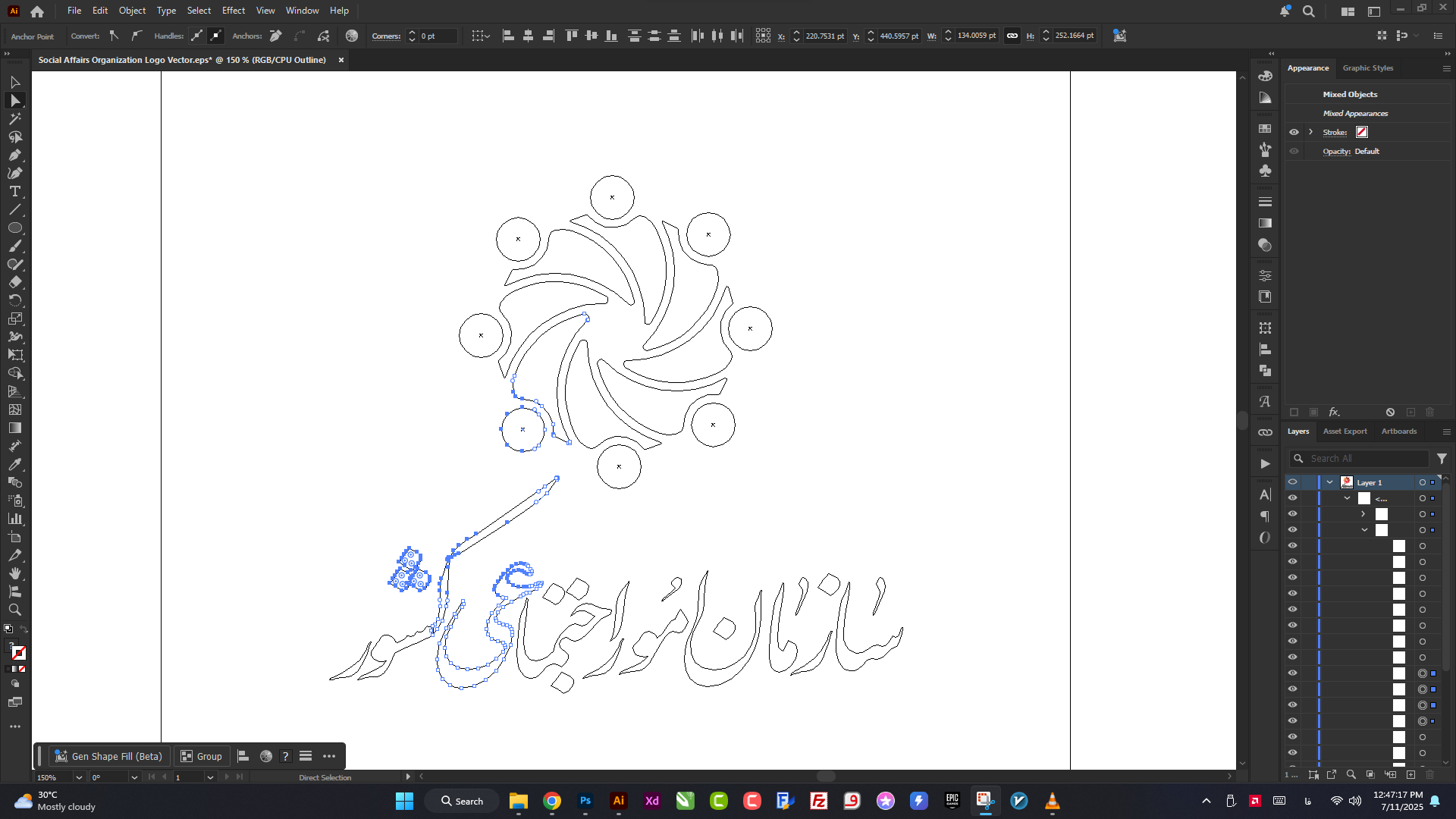Collapse the group sublayer under Layer 1

click(1347, 498)
